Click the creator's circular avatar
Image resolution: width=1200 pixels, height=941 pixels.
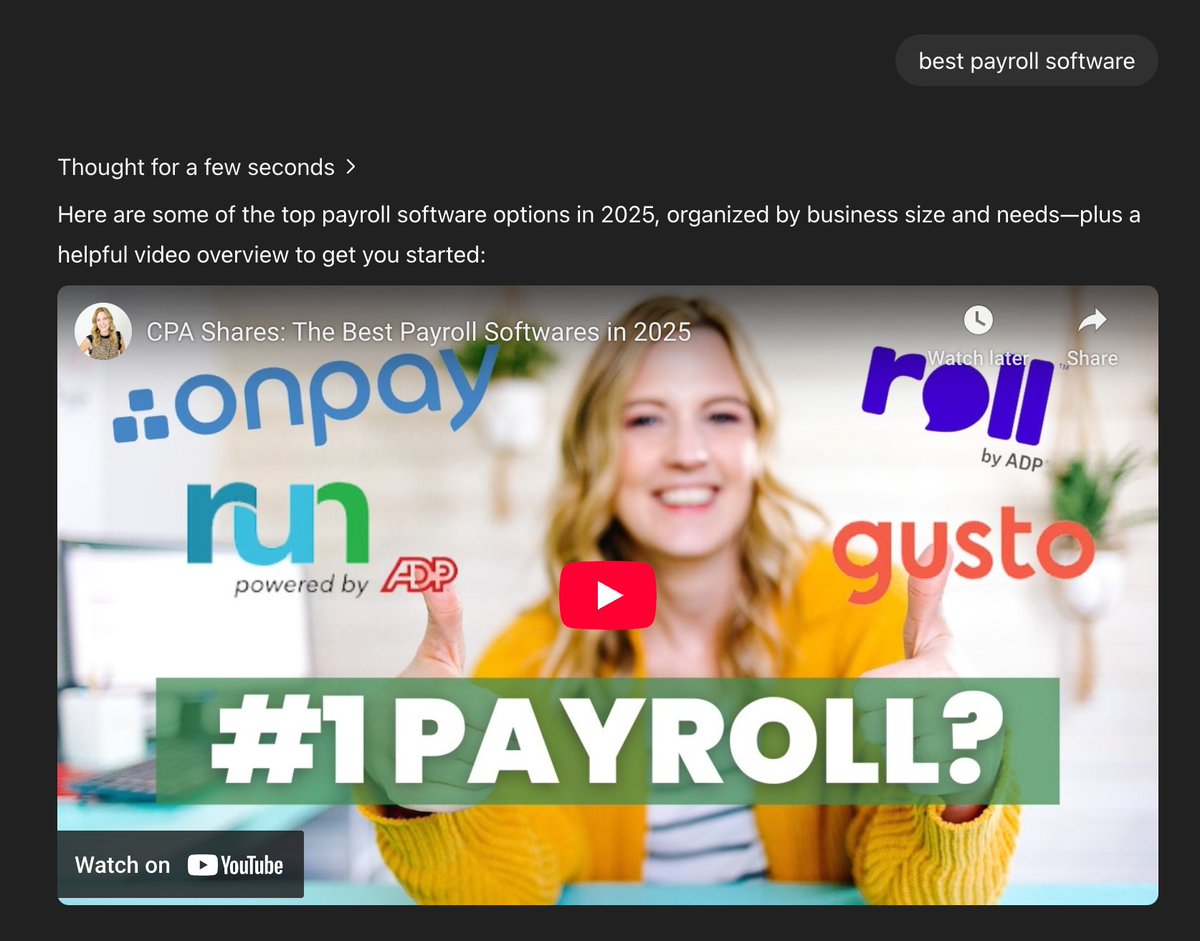click(103, 330)
